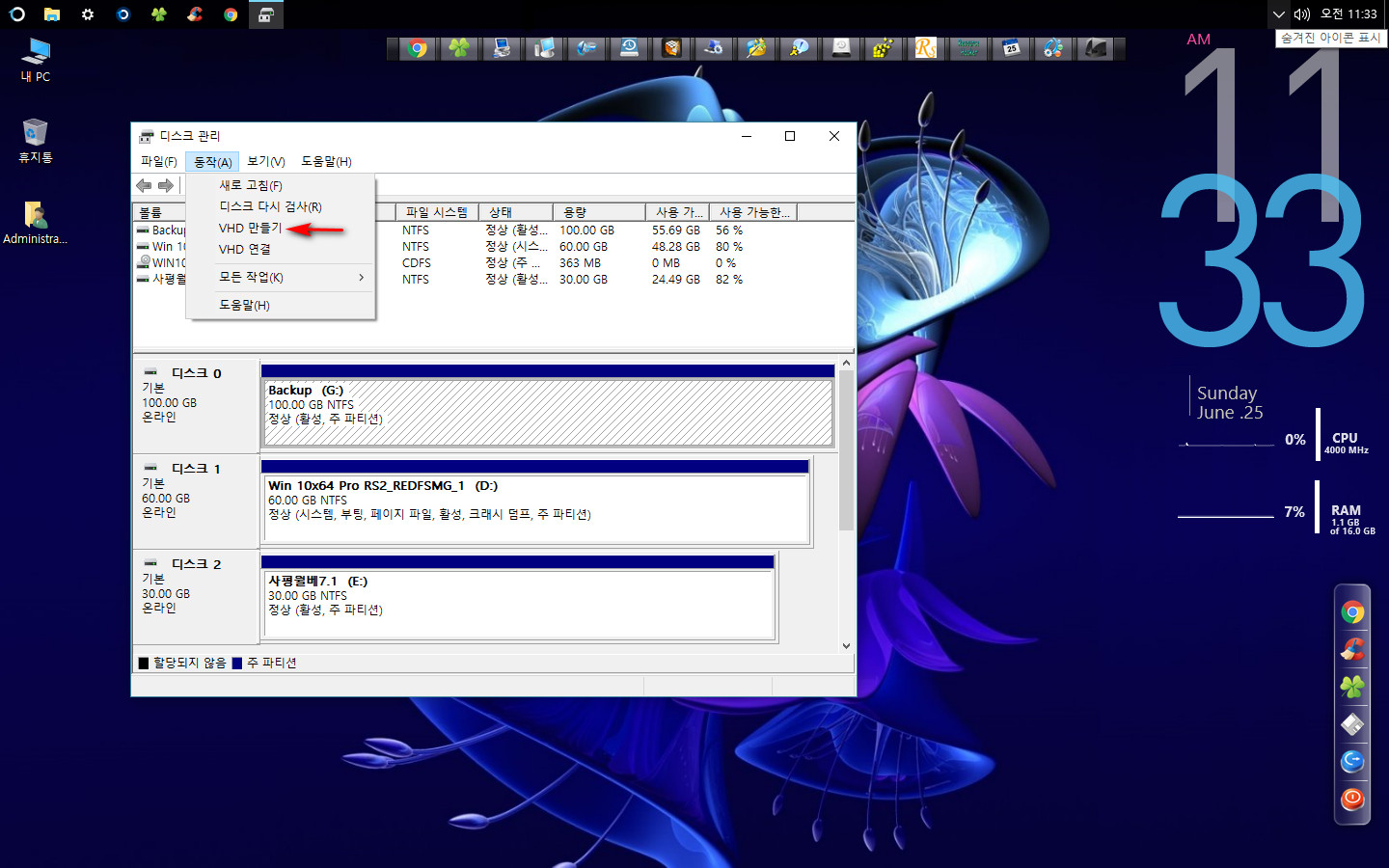Click the orange 3D cube dock icon
Viewport: 1389px width, 868px height.
(x=671, y=48)
